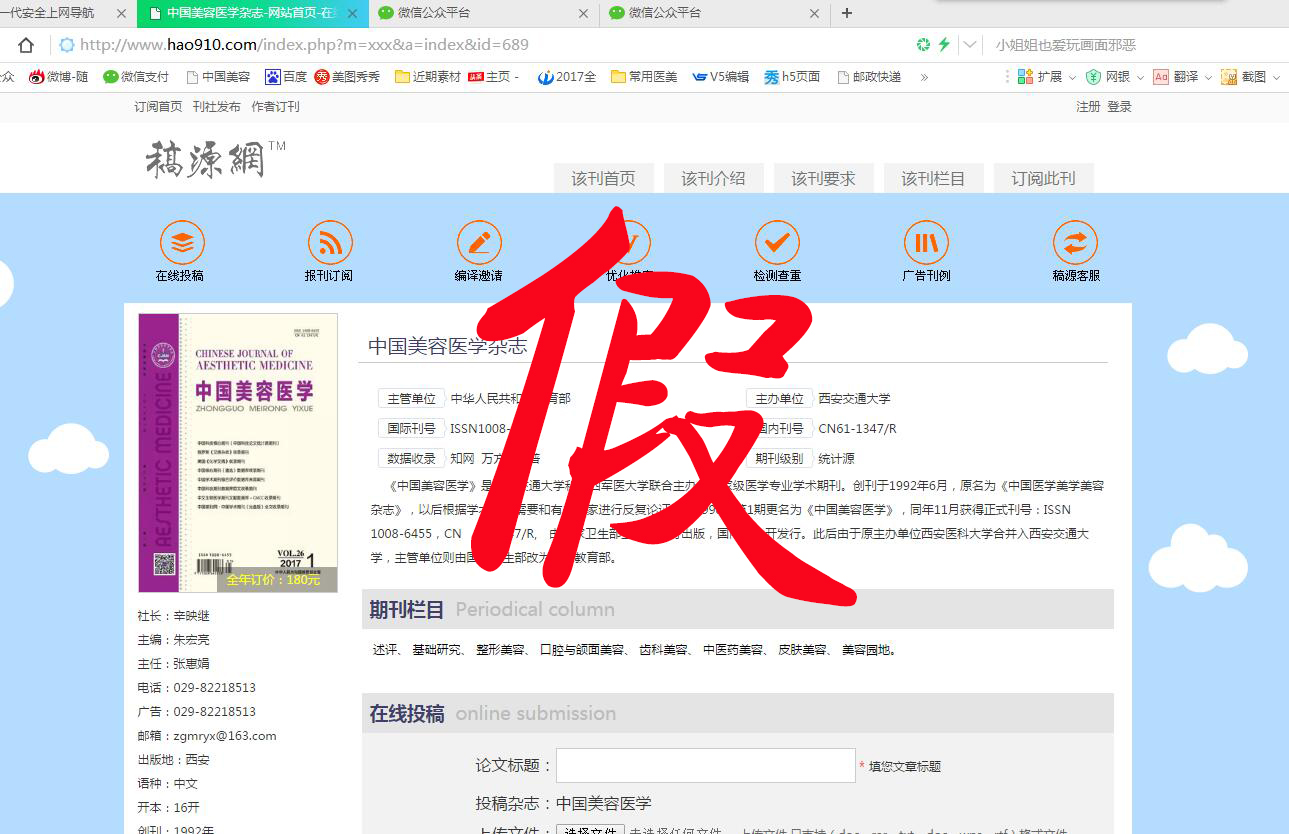Open the V5编辑 bookmark
Screen dimensions: 1289x834
coord(721,77)
